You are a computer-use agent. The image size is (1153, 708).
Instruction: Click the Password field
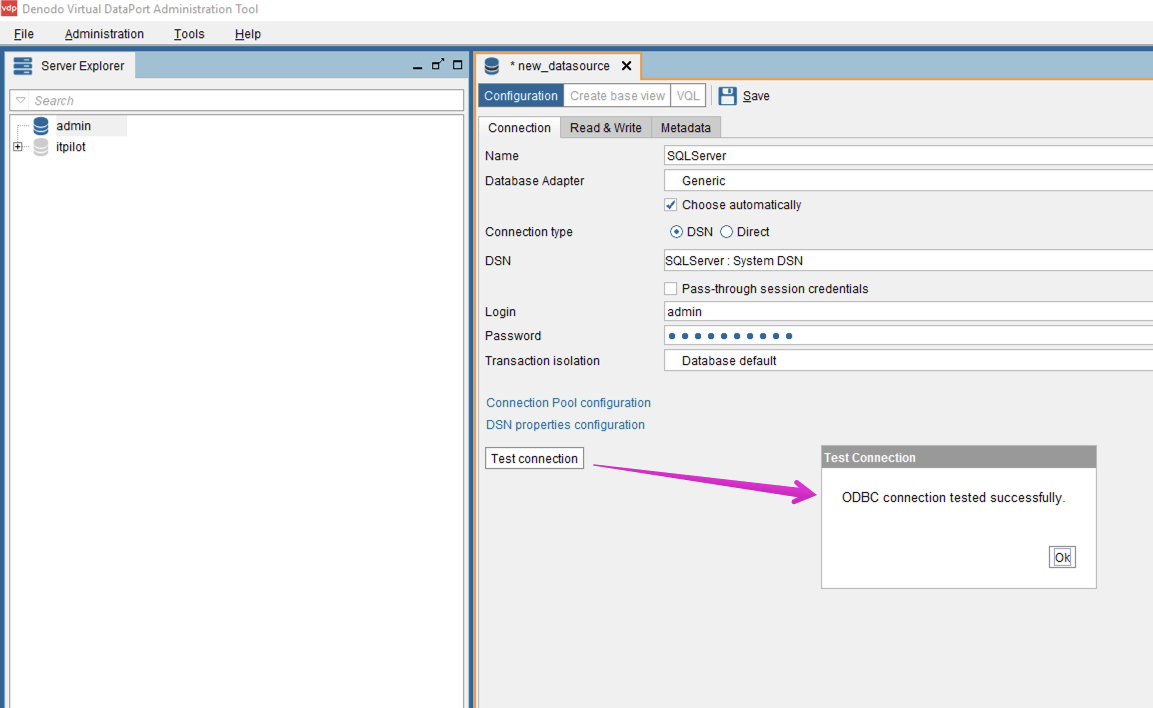908,335
